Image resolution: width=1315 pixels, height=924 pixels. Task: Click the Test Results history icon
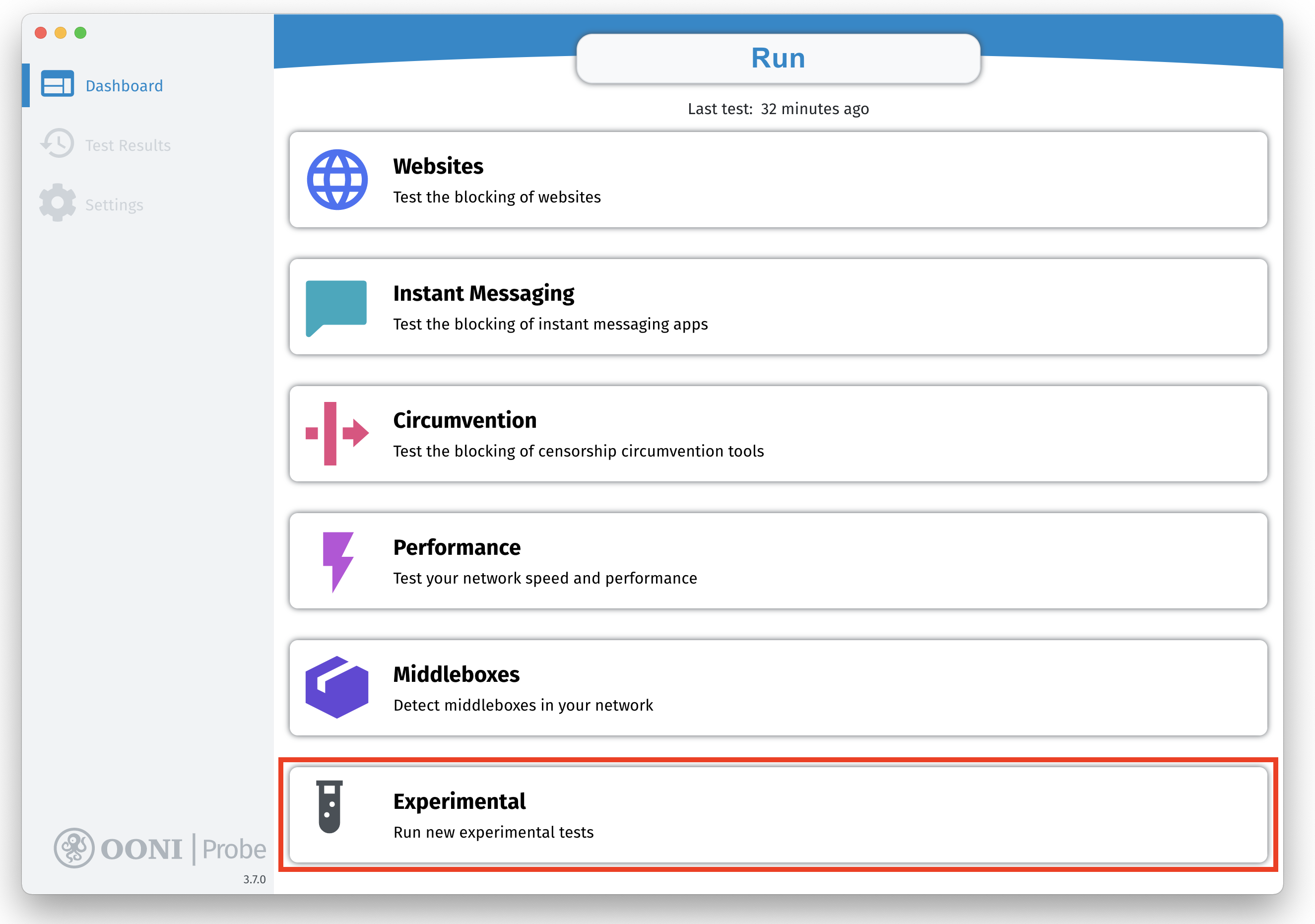pyautogui.click(x=57, y=144)
